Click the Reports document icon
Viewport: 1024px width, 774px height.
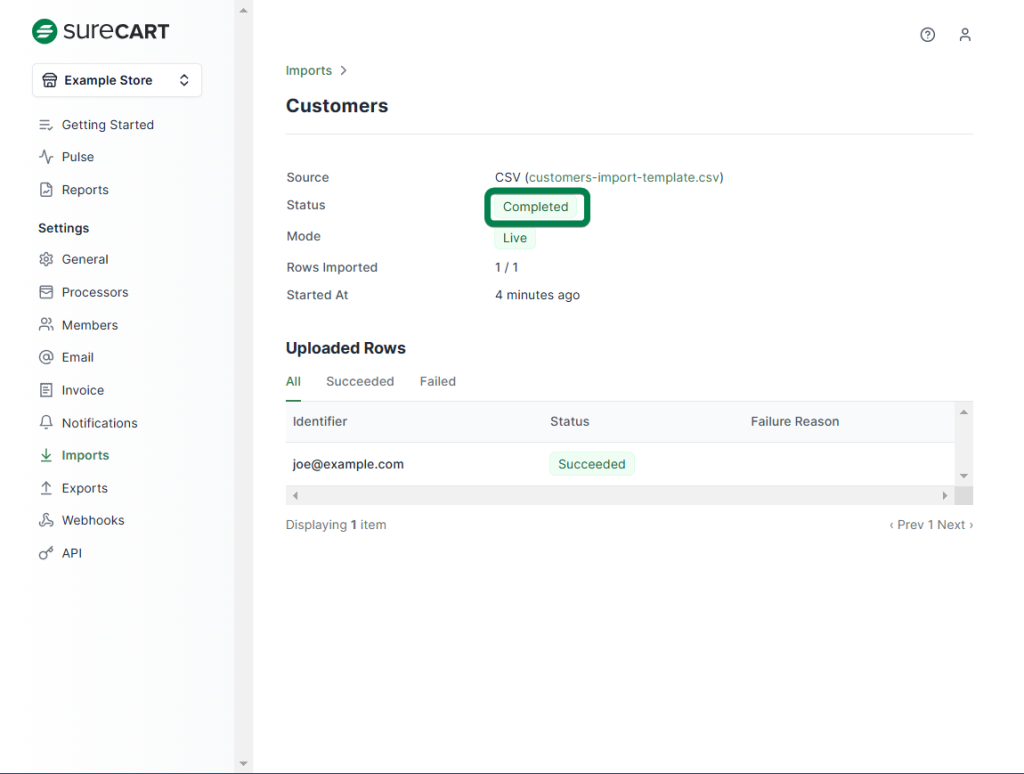click(46, 190)
